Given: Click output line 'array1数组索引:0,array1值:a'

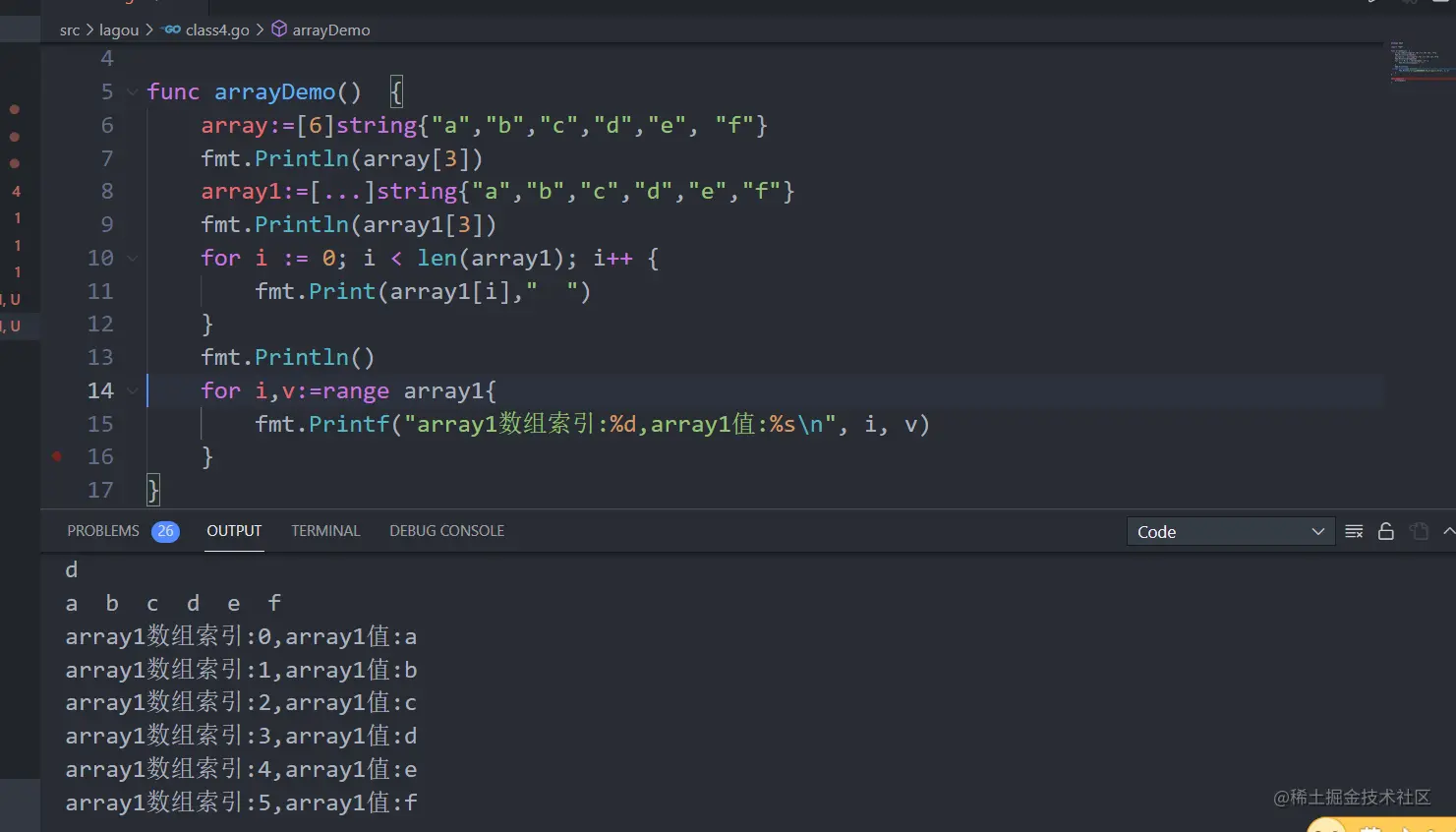Looking at the screenshot, I should click(241, 637).
